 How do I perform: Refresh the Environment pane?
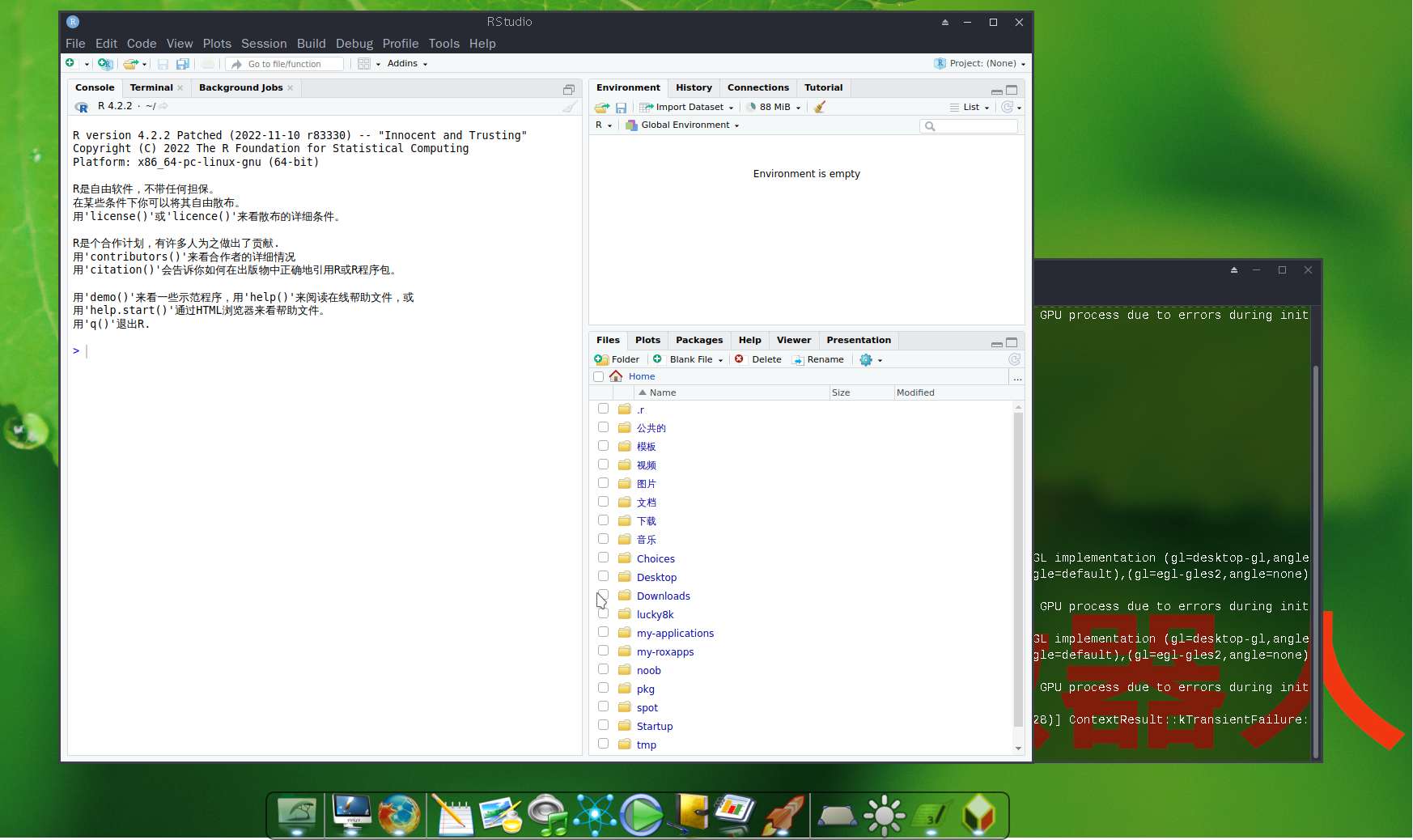click(1008, 107)
